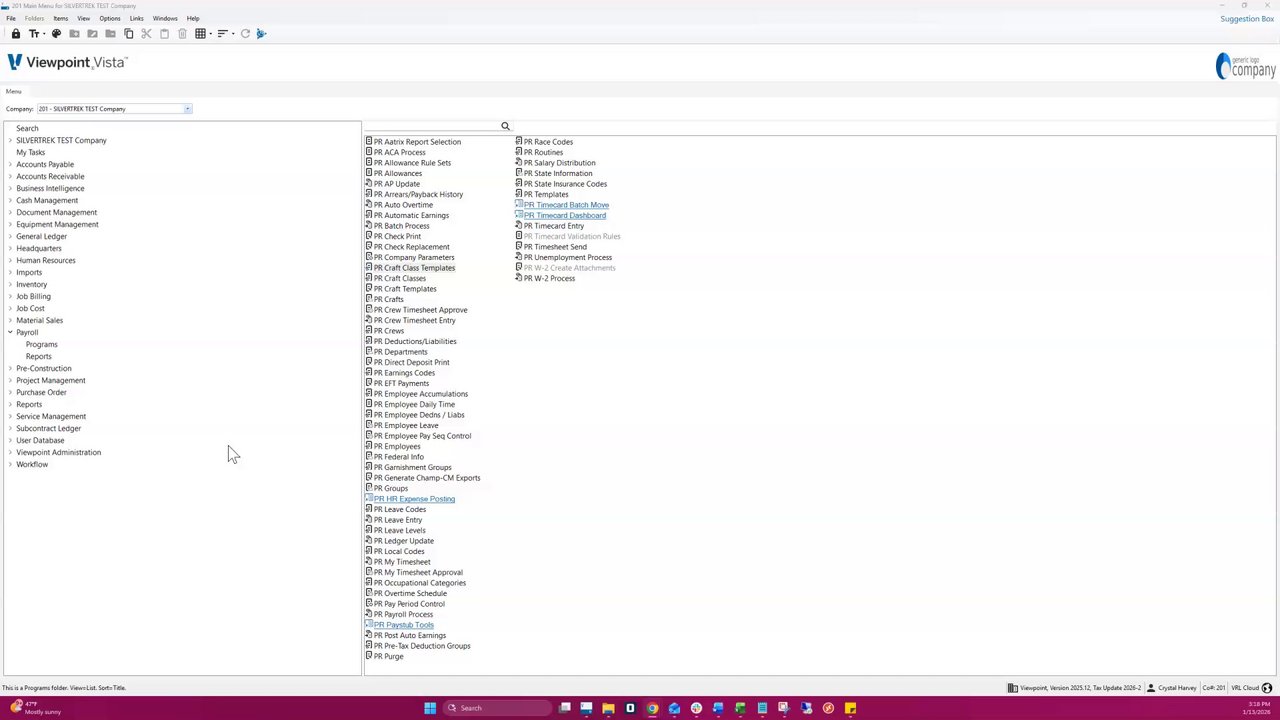Screen dimensions: 1280x720
Task: Open the font size (Tт) tool
Action: tap(34, 34)
